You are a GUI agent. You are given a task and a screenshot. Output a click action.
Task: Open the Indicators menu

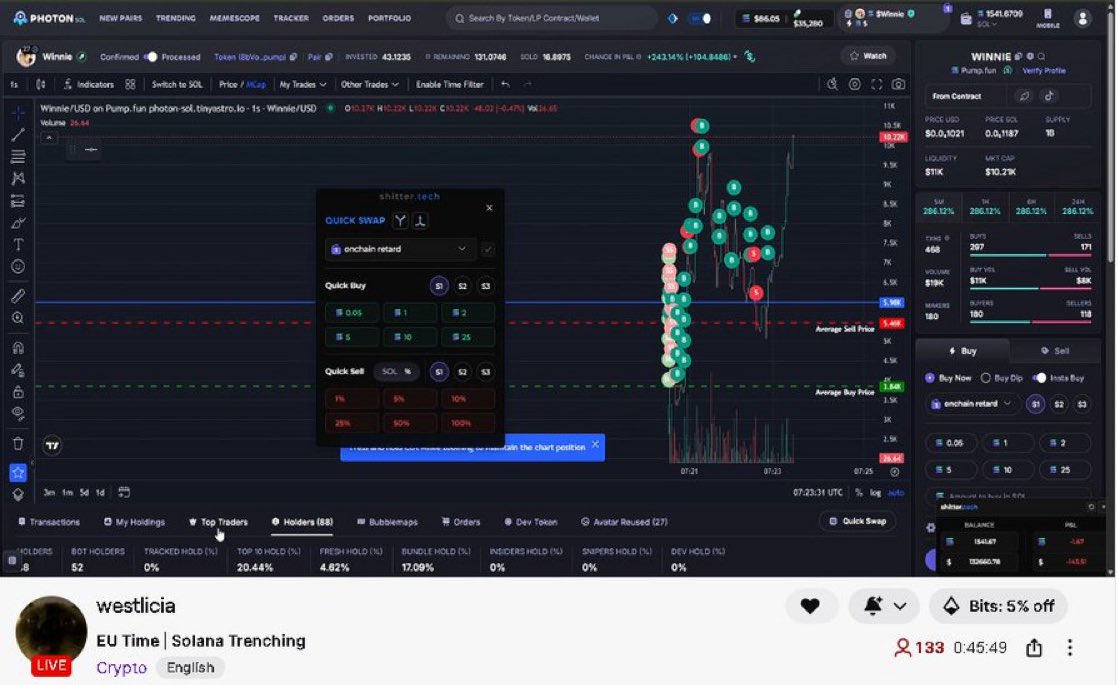point(88,84)
